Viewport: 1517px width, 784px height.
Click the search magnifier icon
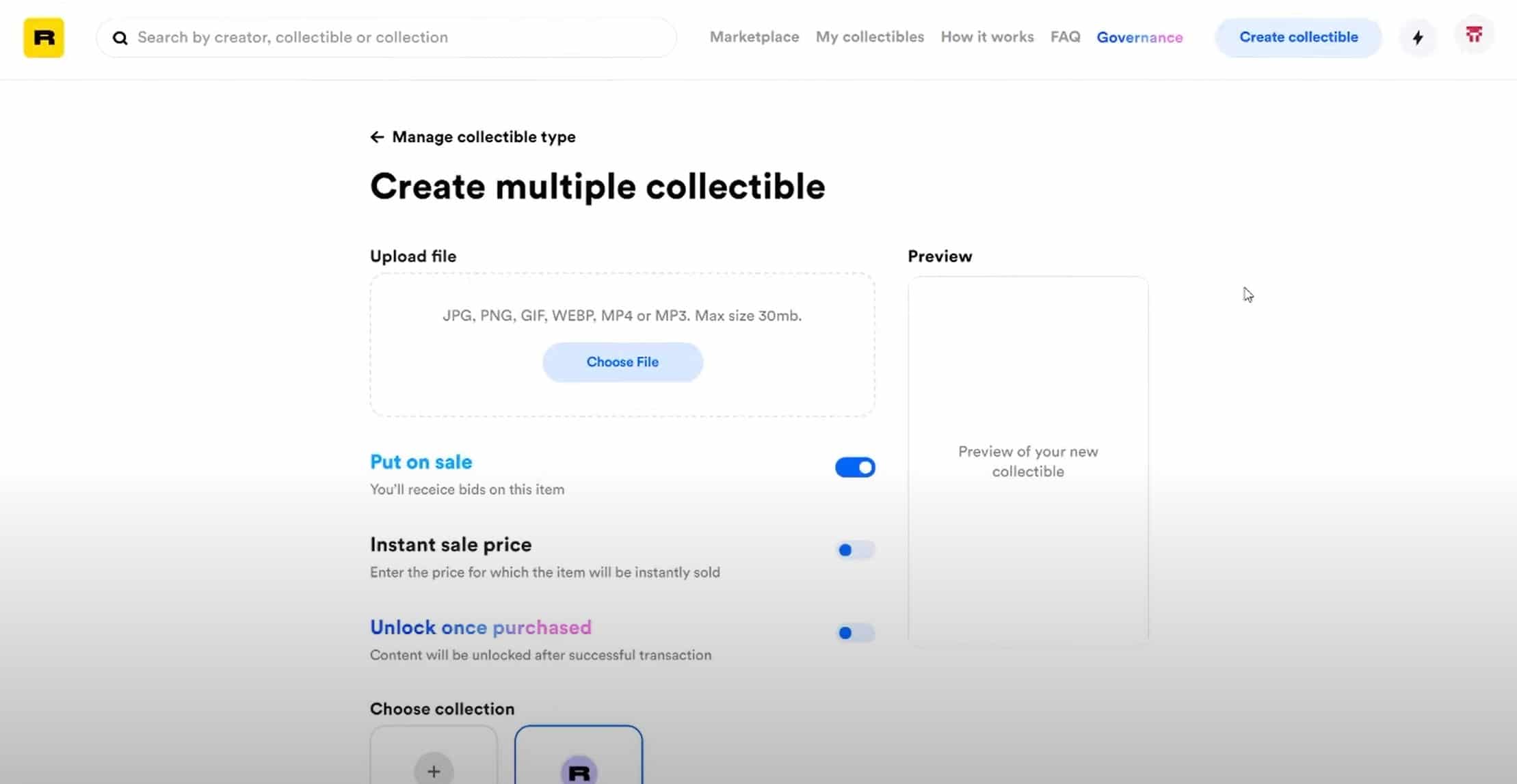point(120,38)
